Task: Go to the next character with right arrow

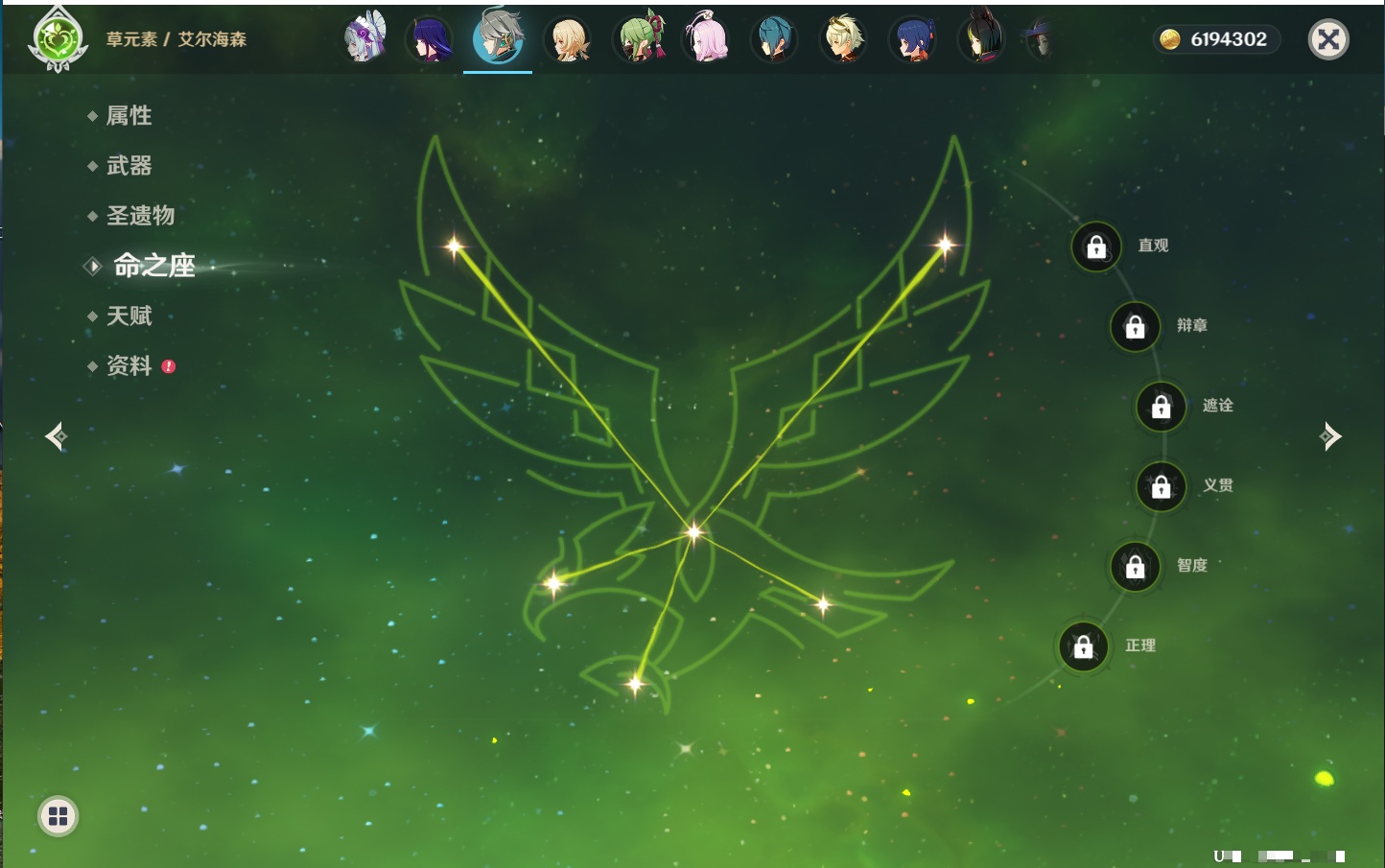Action: (x=1330, y=436)
